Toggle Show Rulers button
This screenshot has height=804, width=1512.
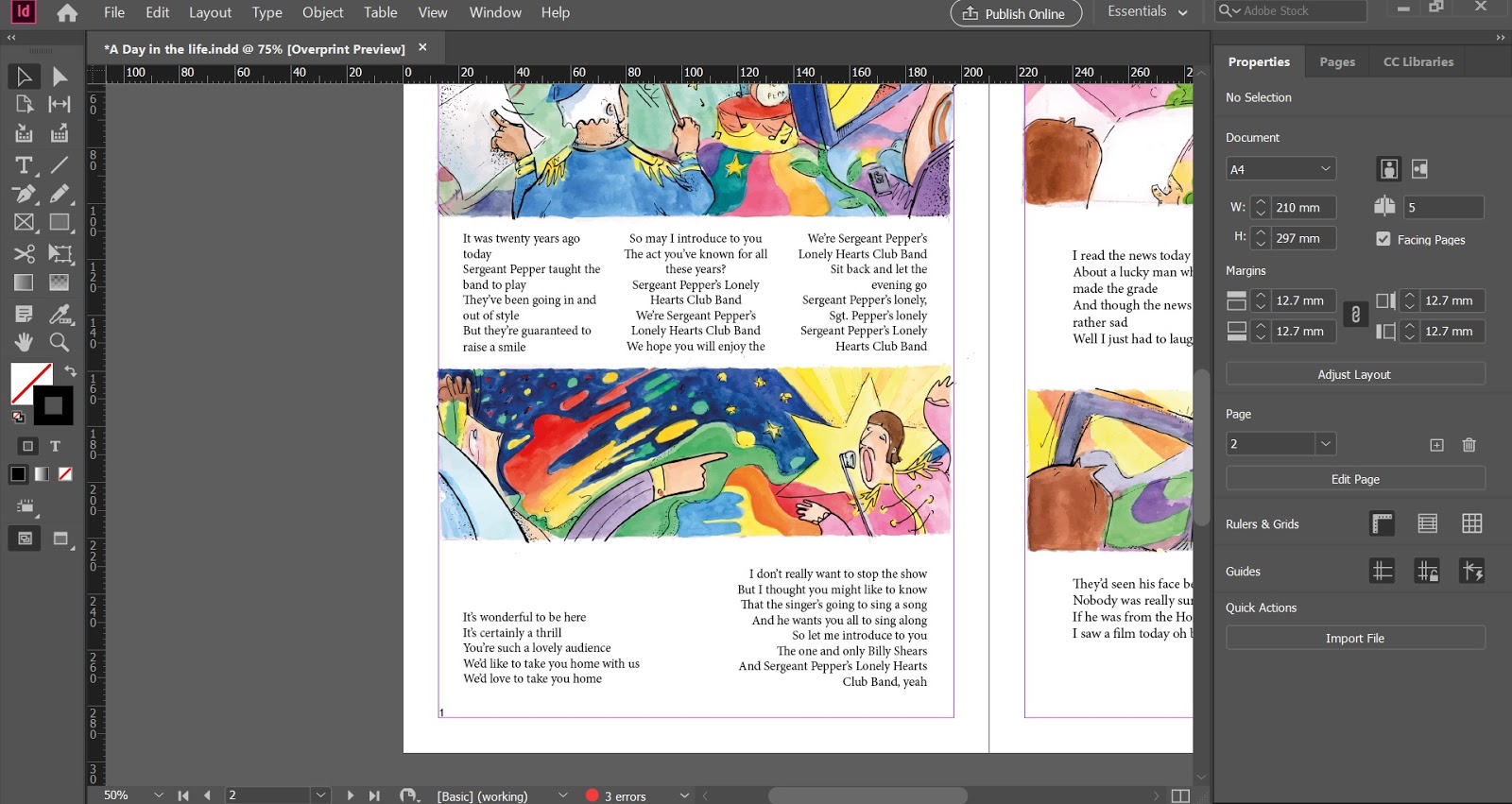click(1382, 523)
